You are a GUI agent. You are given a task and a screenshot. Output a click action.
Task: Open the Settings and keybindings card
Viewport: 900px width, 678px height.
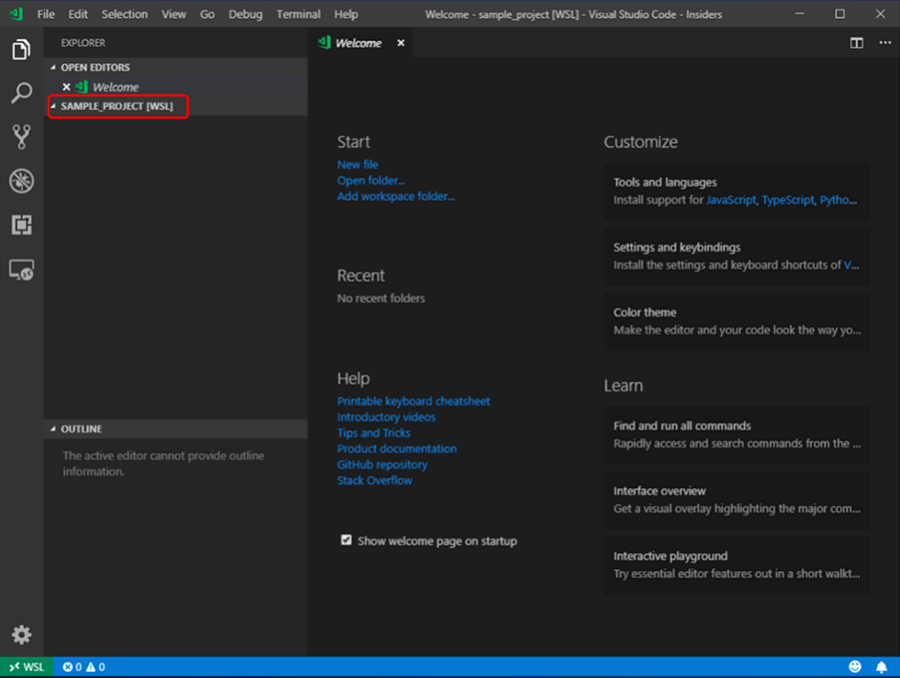click(737, 257)
